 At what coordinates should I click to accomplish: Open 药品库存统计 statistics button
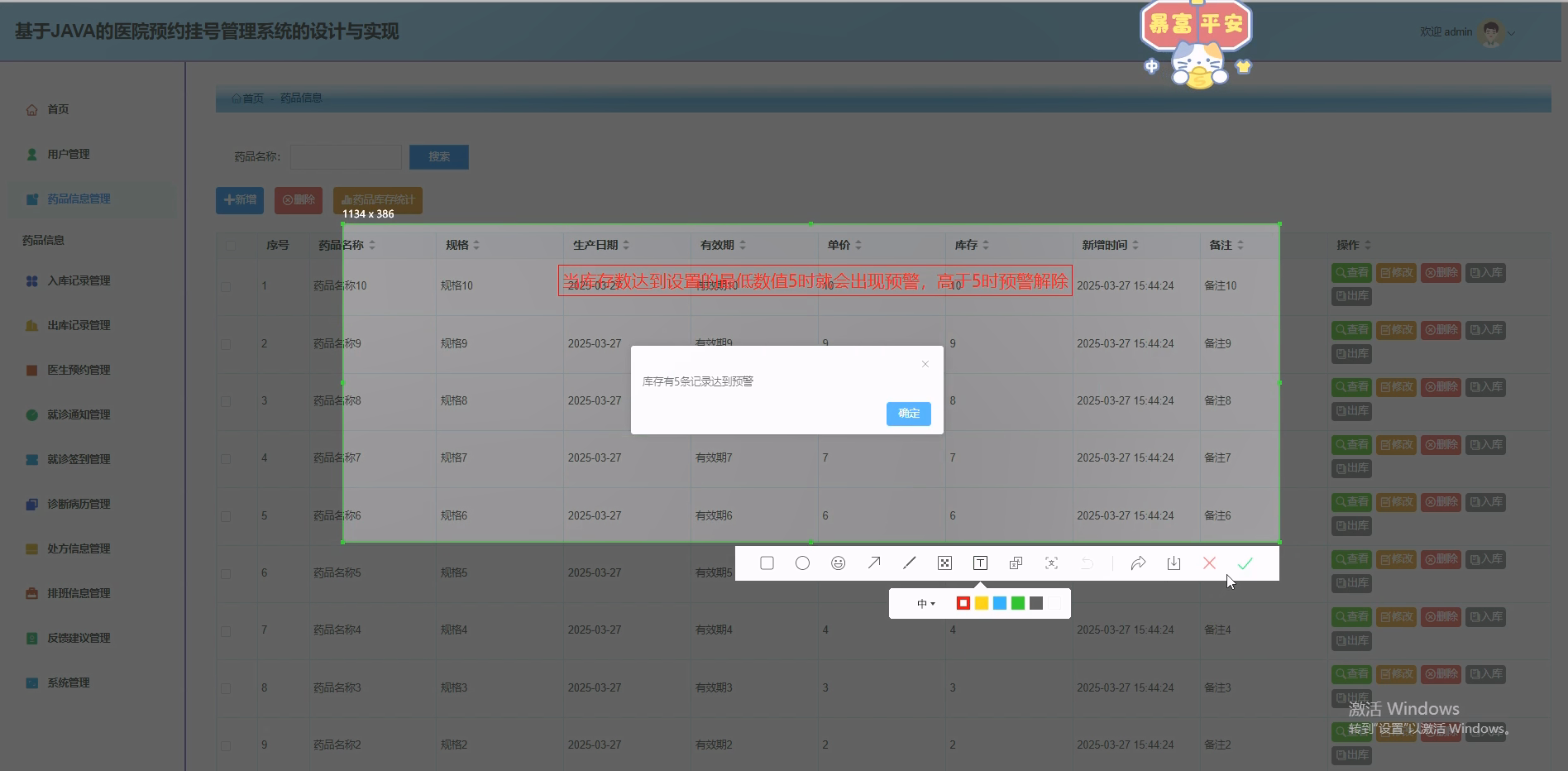pos(378,200)
